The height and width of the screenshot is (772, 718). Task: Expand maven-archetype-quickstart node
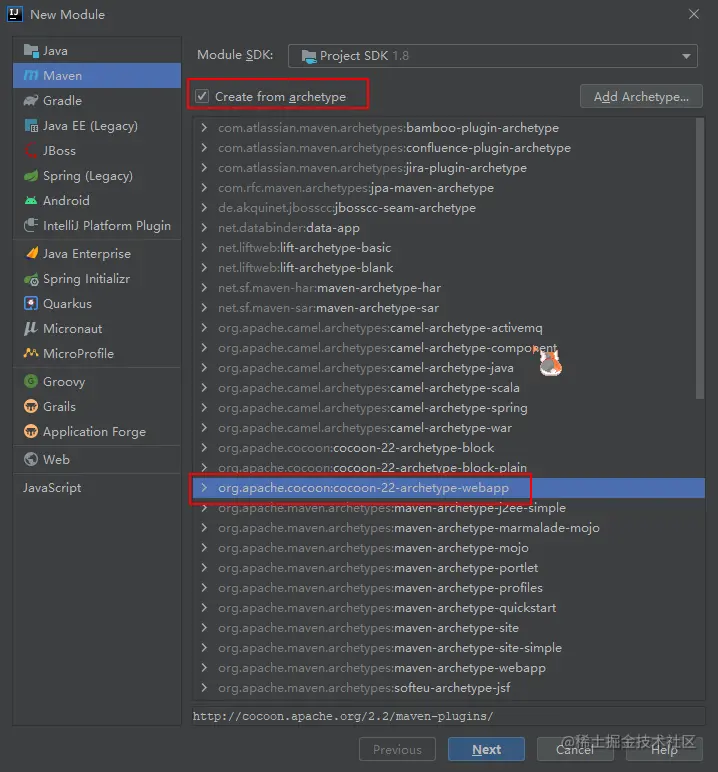[204, 608]
